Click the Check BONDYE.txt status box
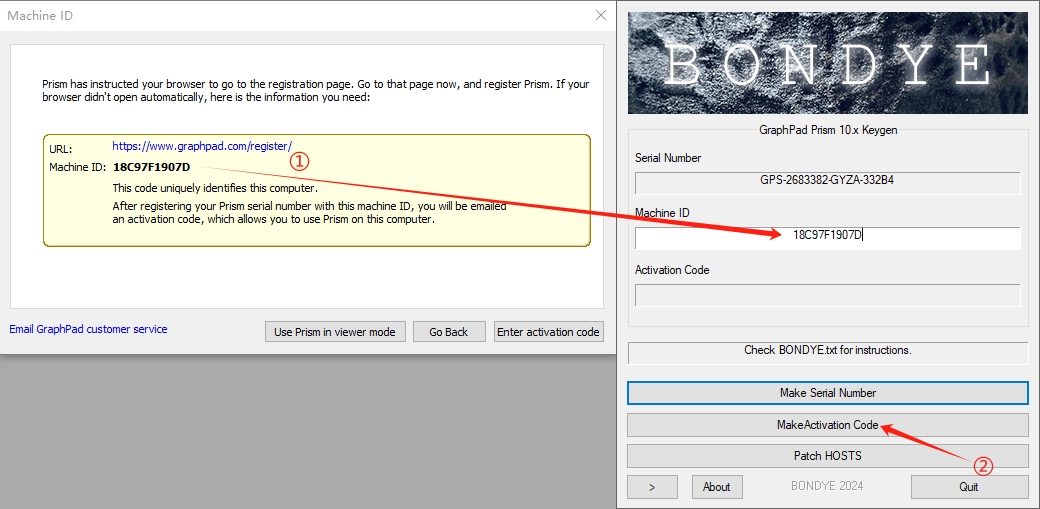The width and height of the screenshot is (1040, 509). (x=827, y=352)
